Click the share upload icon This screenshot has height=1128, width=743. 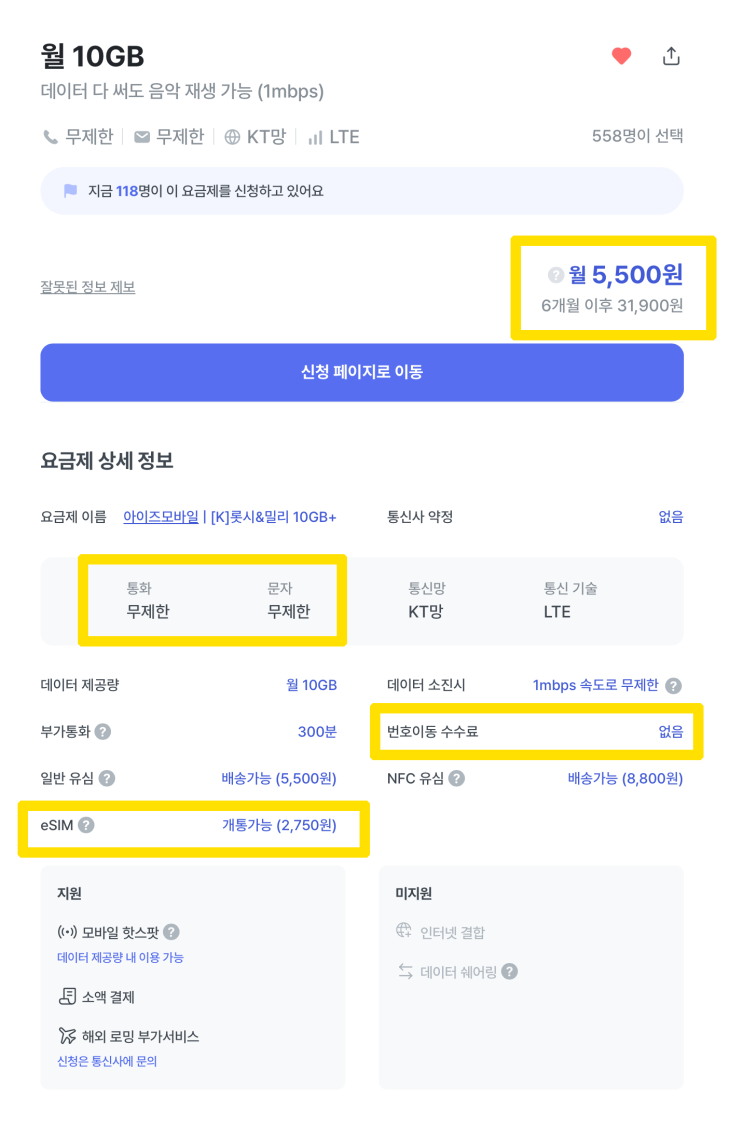[671, 56]
